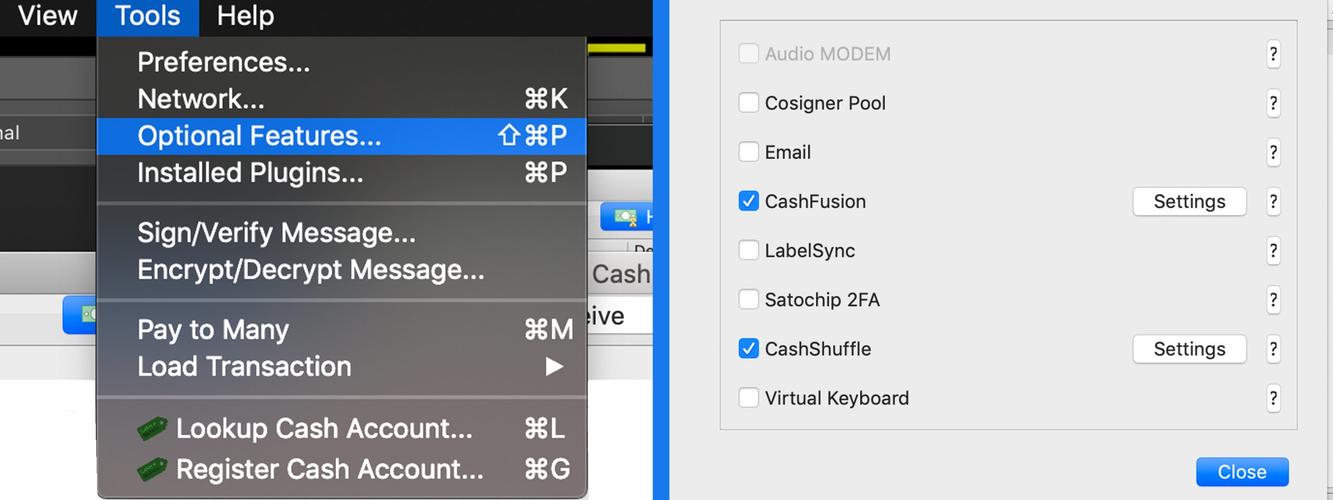Click the green tag icon beside Lookup Cash Account
1333x500 pixels.
point(152,429)
